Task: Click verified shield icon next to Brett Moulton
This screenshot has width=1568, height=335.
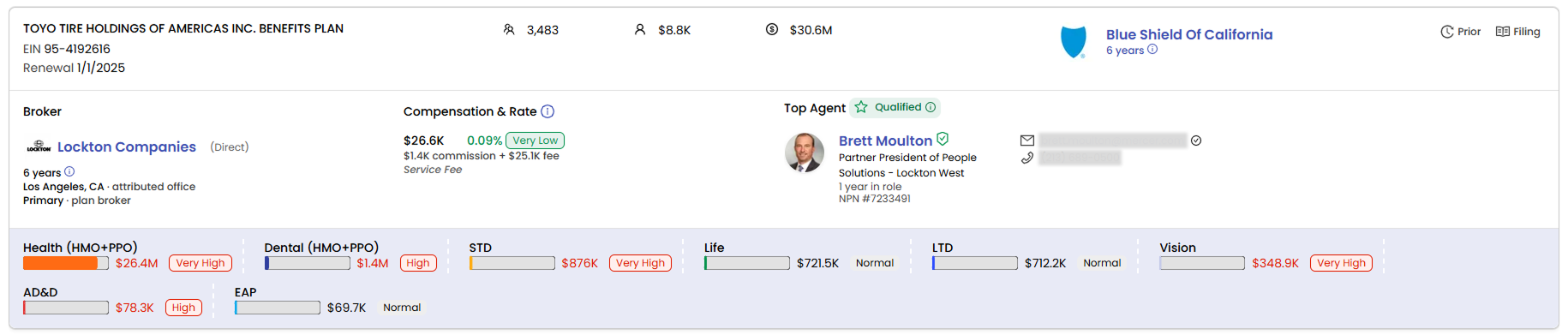Action: pos(943,139)
